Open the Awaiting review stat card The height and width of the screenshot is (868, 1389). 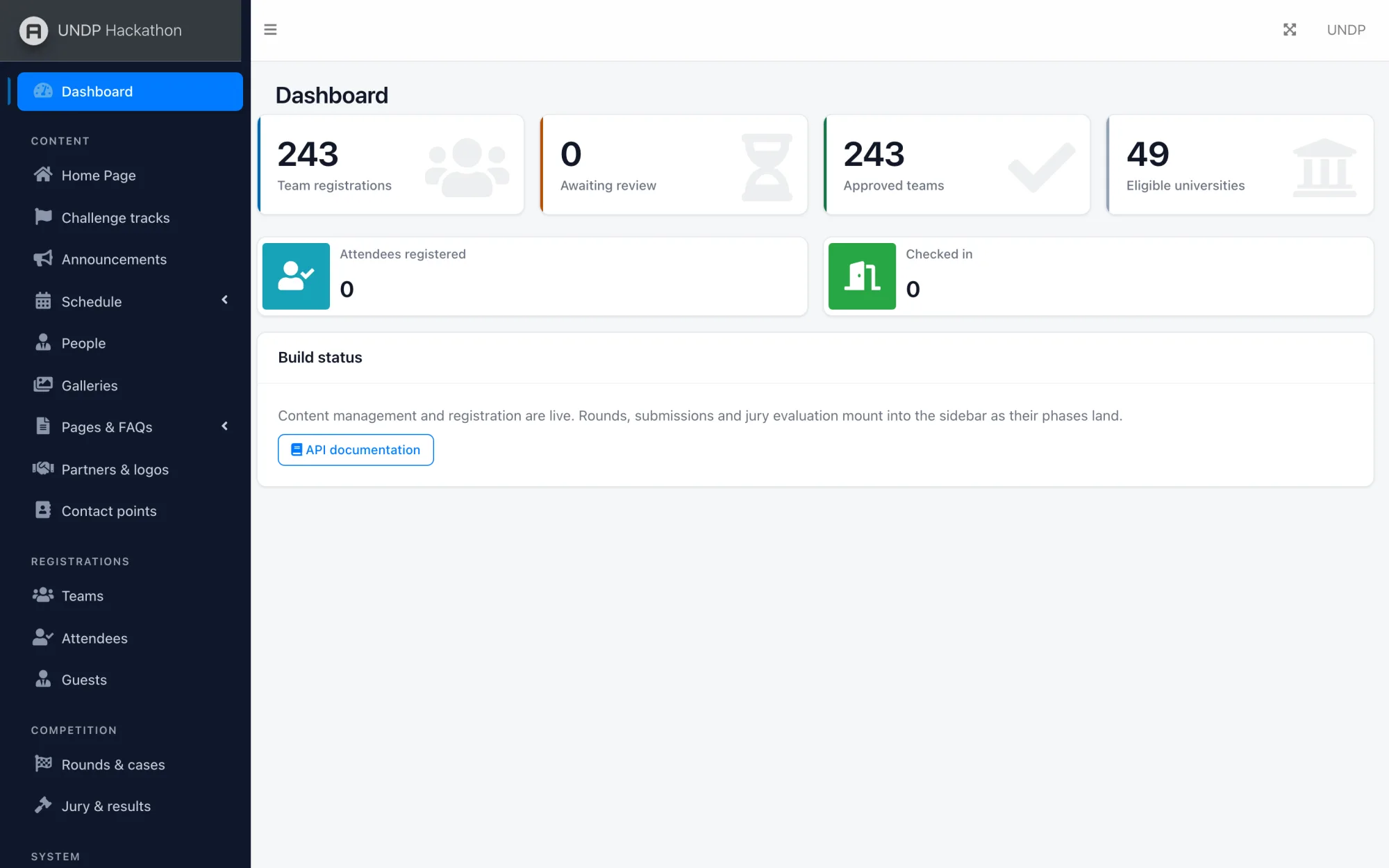coord(674,165)
